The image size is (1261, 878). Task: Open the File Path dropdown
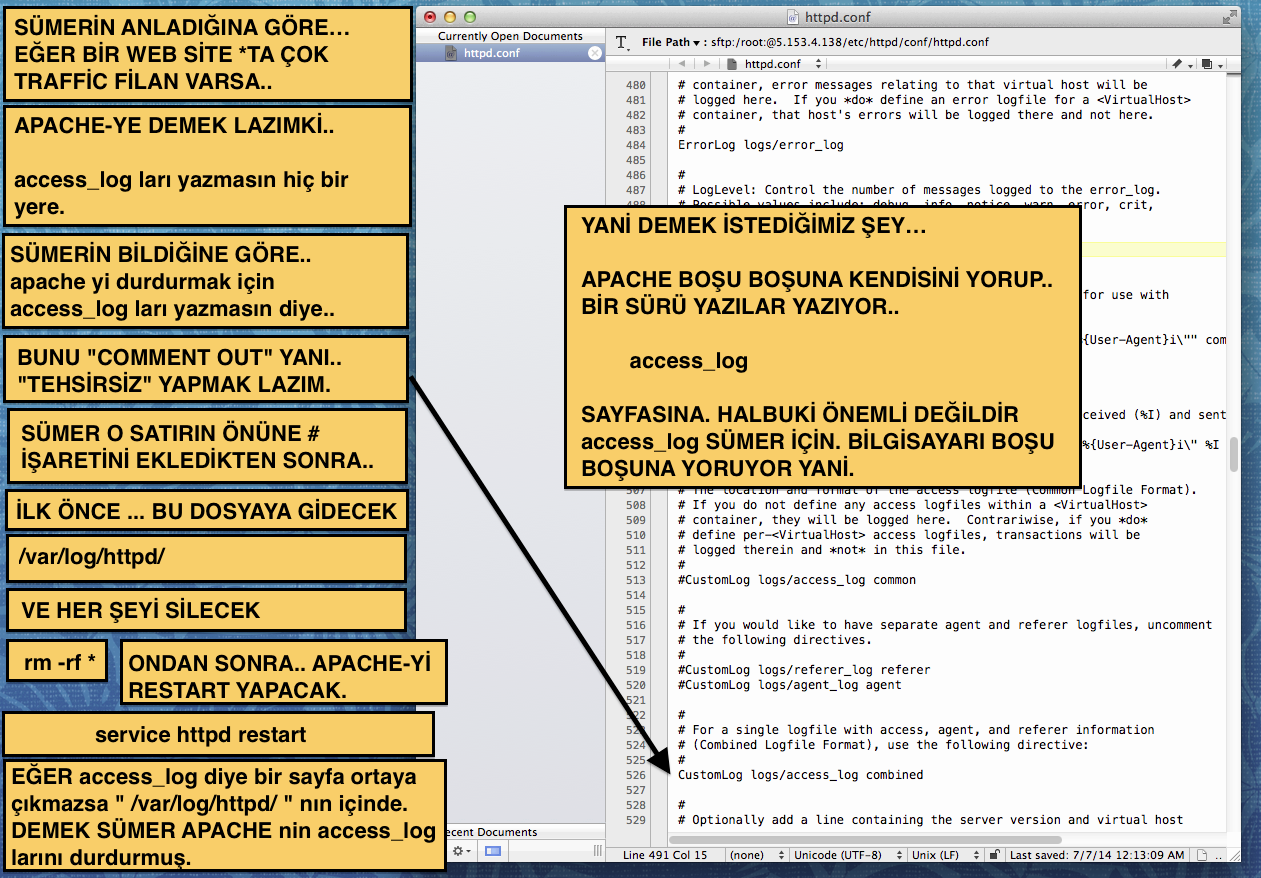click(672, 43)
